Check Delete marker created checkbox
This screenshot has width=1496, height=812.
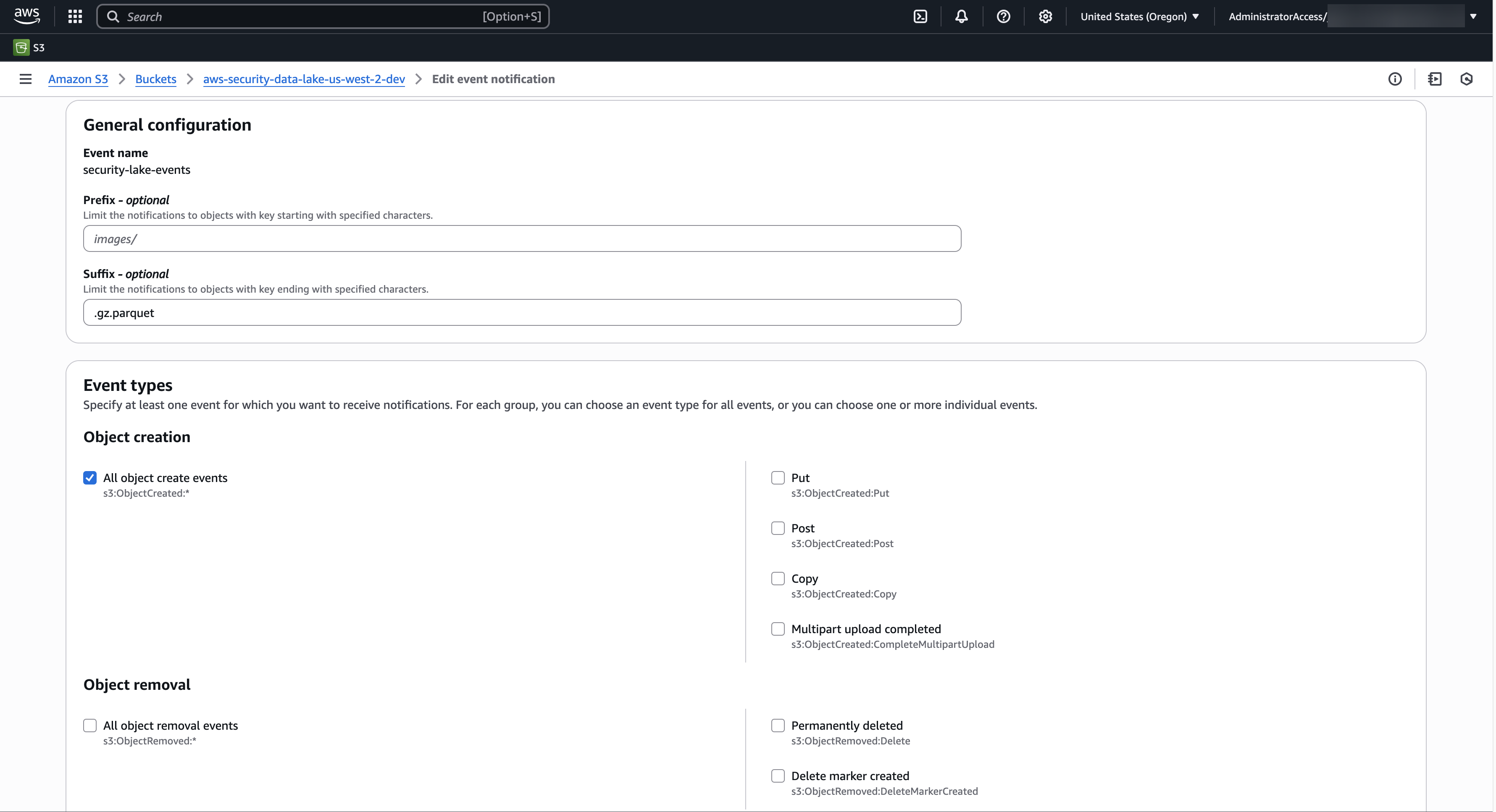click(778, 776)
